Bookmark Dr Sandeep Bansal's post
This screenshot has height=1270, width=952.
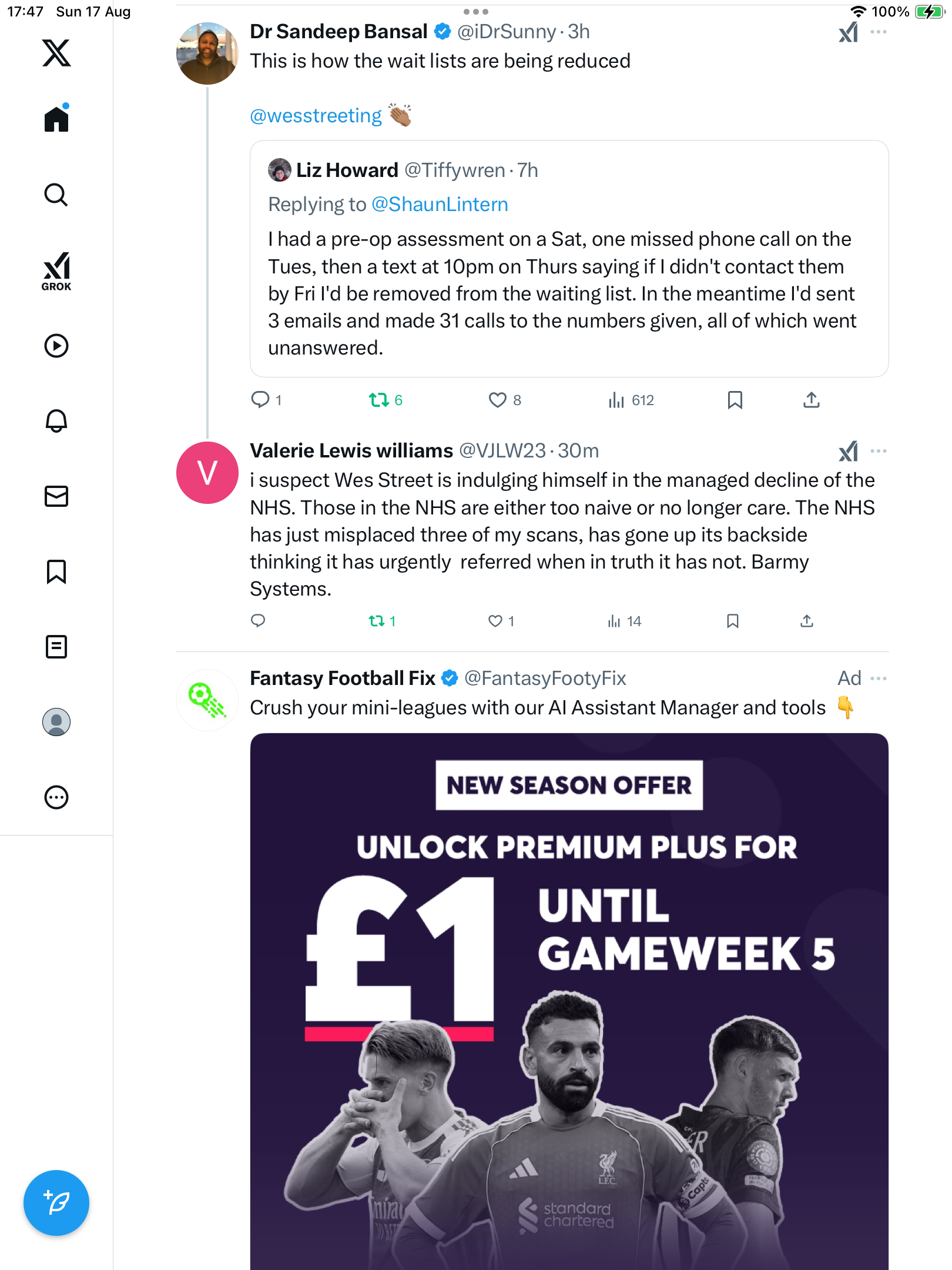coord(735,400)
